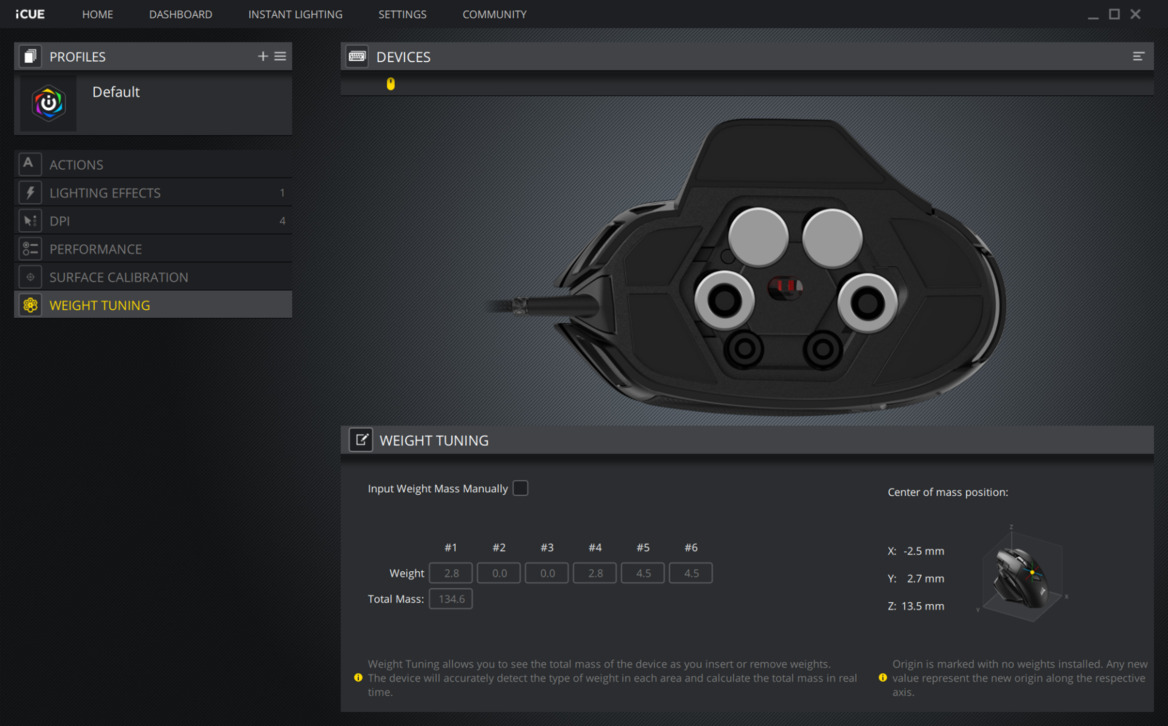
Task: Select the yellow mouse device icon
Action: click(390, 84)
